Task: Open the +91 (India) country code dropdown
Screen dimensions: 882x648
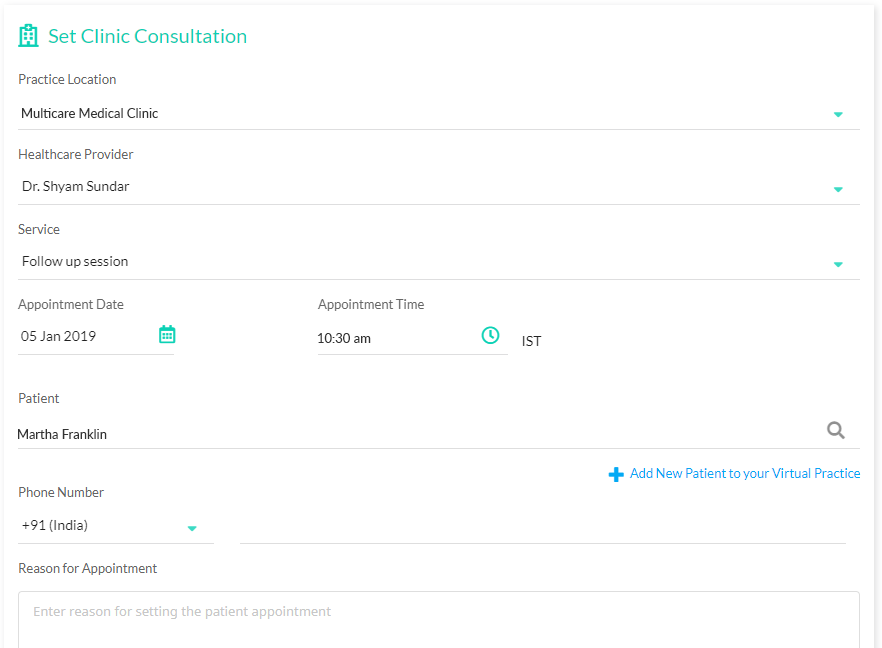Action: pos(115,526)
